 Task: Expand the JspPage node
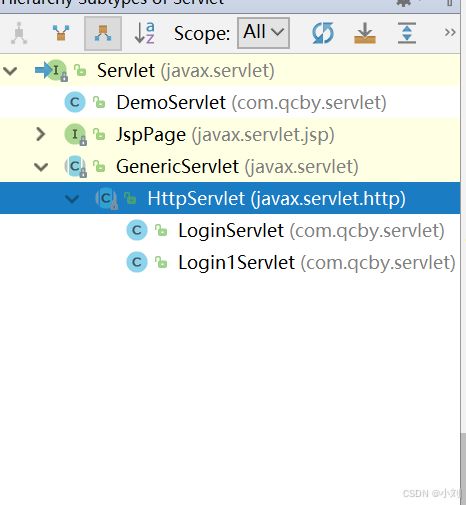coord(41,134)
